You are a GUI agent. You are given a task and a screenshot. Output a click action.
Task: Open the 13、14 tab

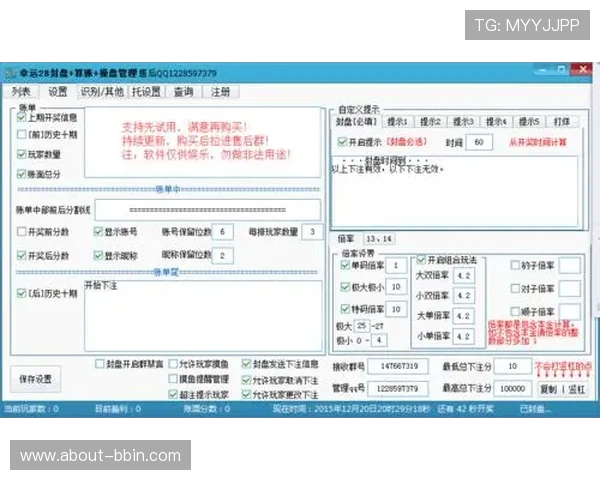[x=379, y=239]
